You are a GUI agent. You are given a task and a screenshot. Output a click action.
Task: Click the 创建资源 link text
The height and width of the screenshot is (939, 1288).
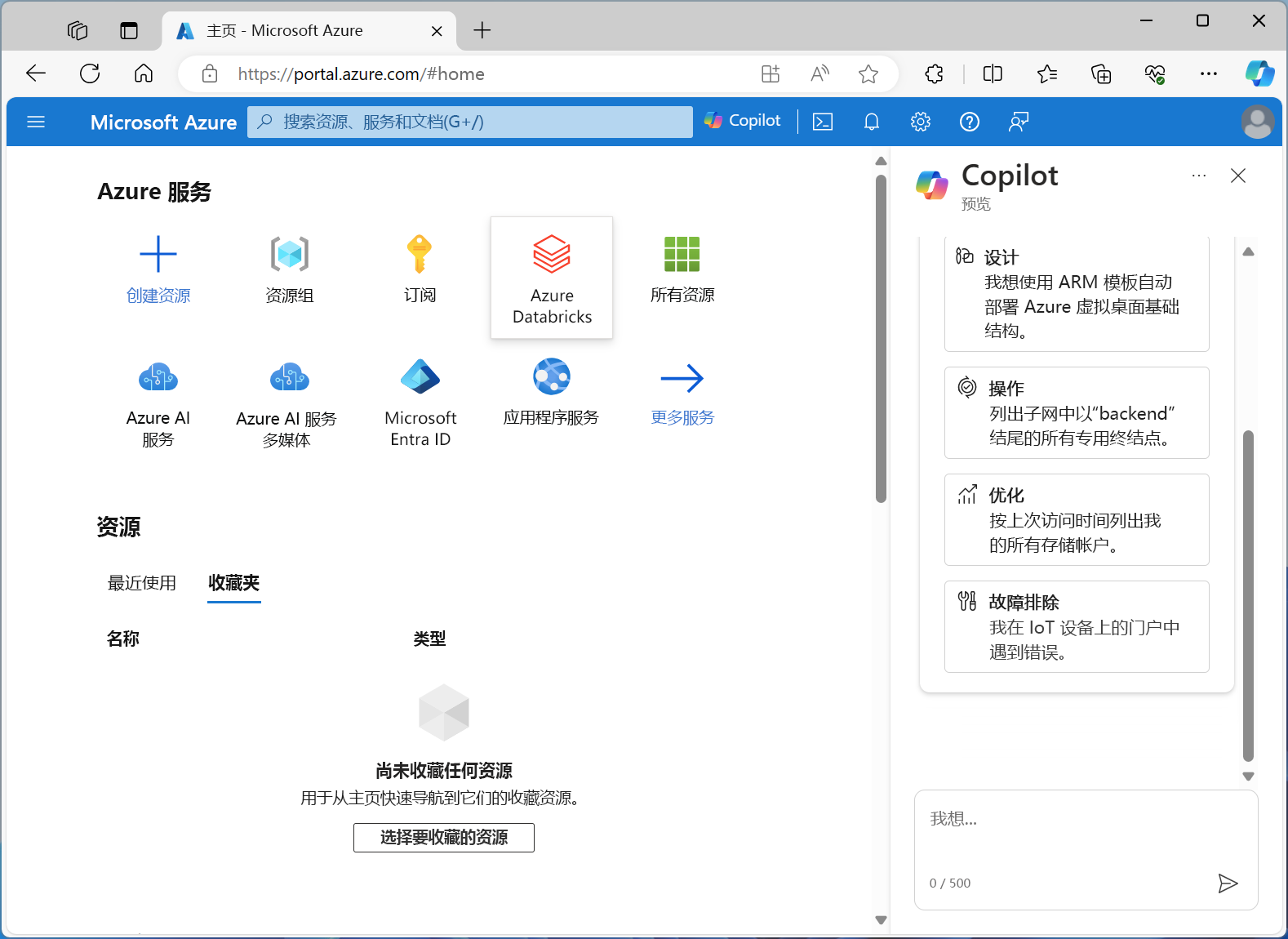coord(158,296)
